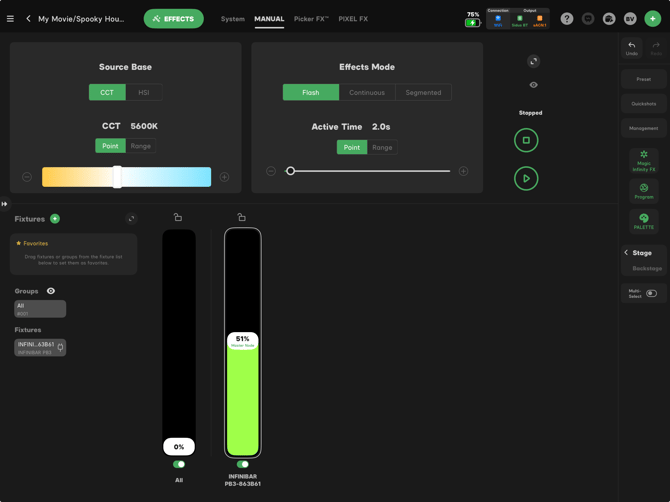Screen dimensions: 670x502
Task: Open the WiFi connection indicator
Action: pos(498,21)
